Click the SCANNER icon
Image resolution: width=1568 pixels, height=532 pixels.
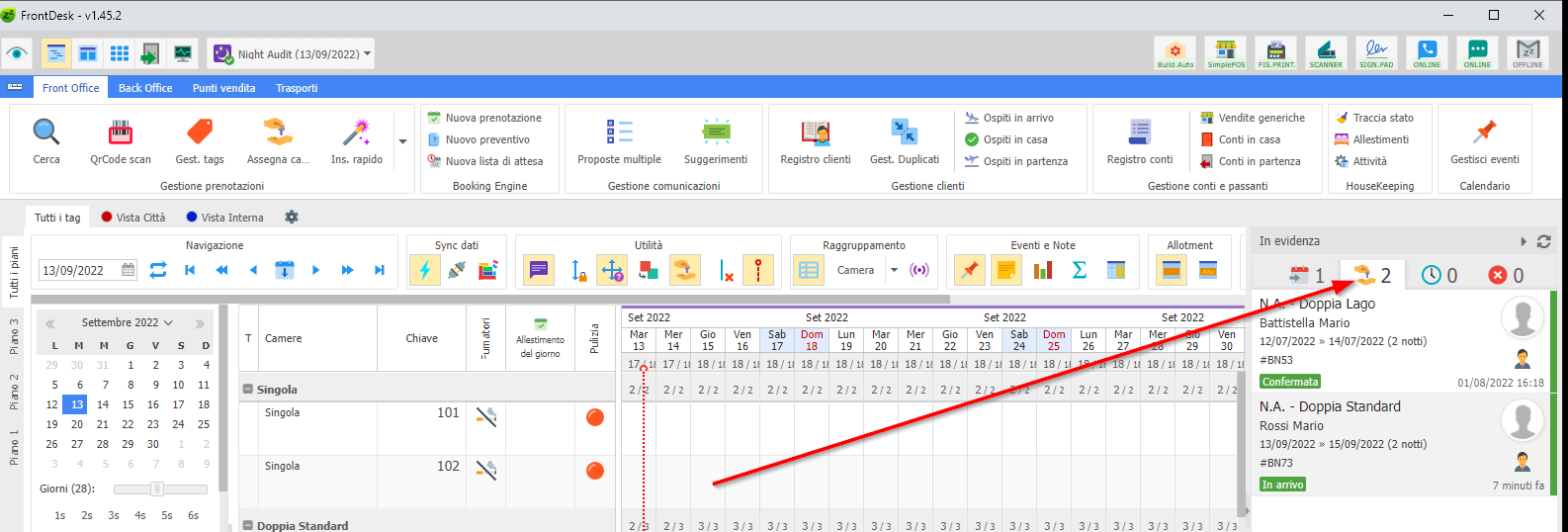(1326, 53)
